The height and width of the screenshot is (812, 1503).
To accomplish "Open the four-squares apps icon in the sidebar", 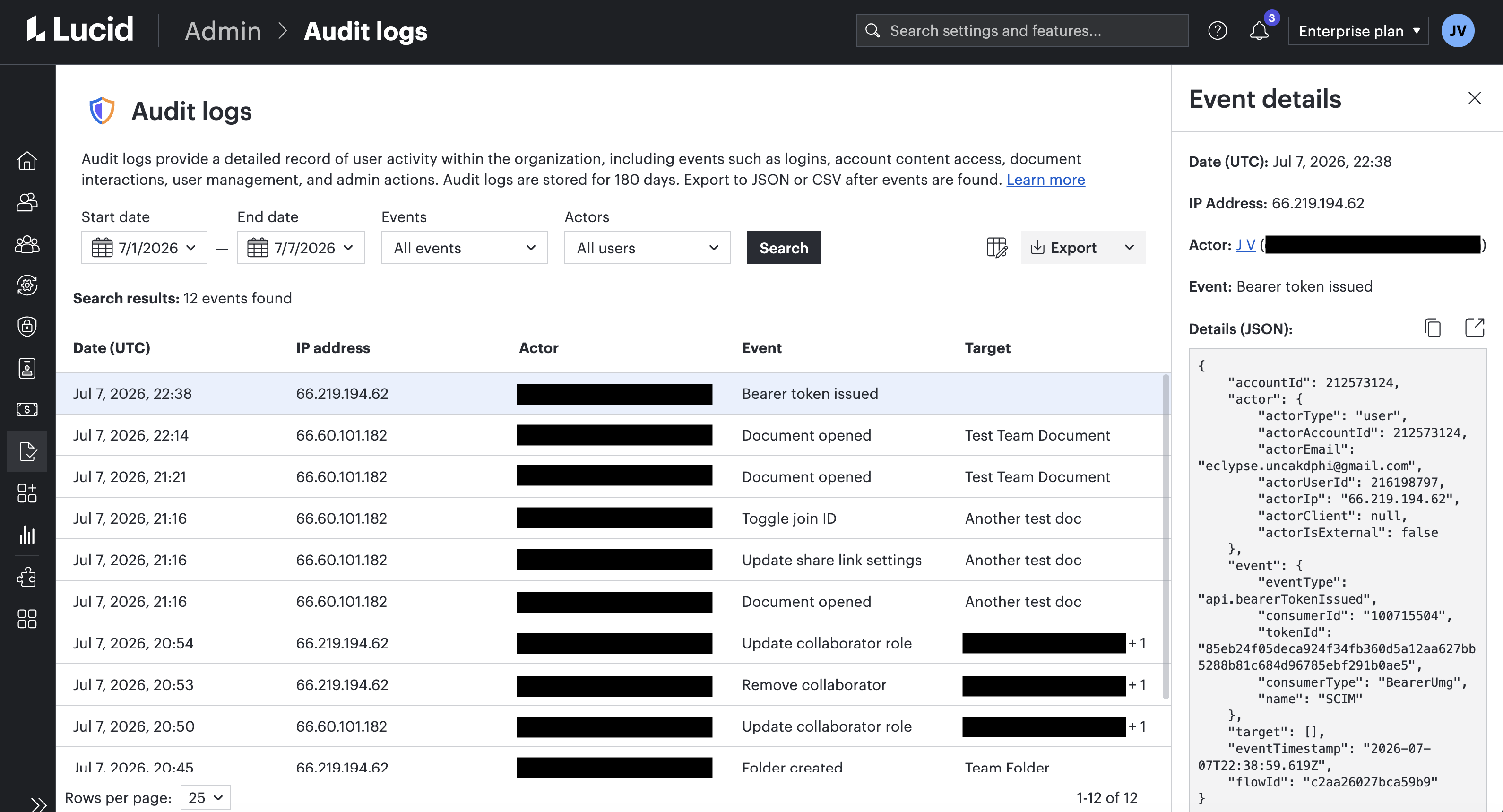I will [x=27, y=619].
